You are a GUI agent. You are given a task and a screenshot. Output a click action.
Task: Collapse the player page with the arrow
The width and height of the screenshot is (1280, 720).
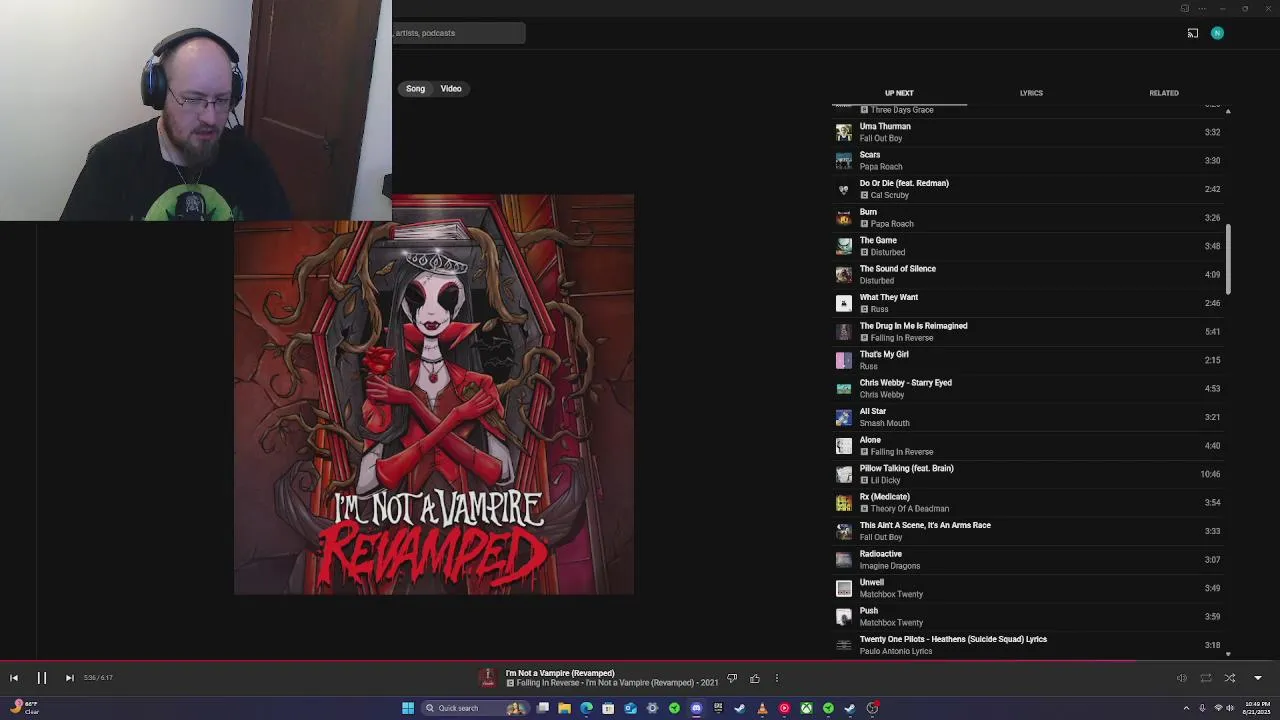pyautogui.click(x=1258, y=678)
